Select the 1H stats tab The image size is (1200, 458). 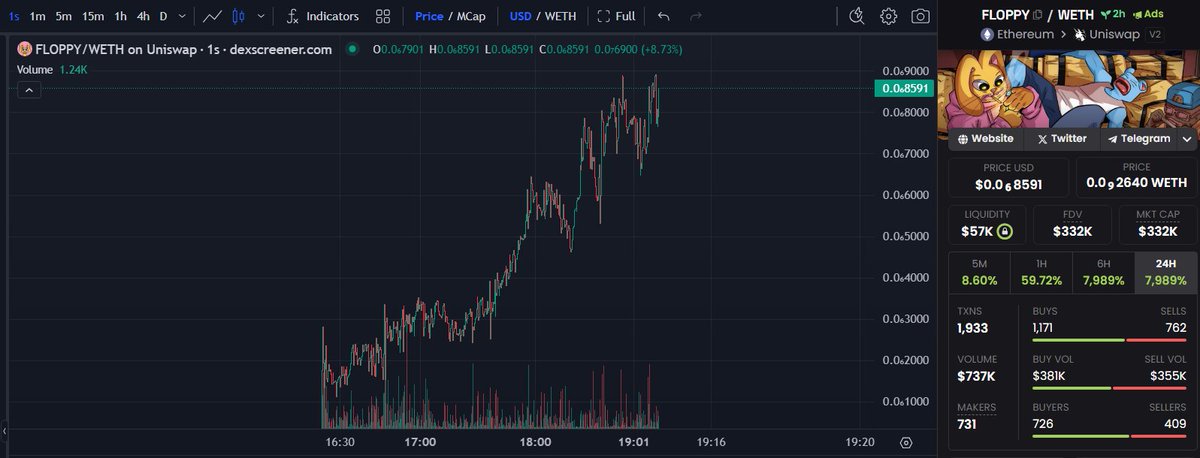1040,273
